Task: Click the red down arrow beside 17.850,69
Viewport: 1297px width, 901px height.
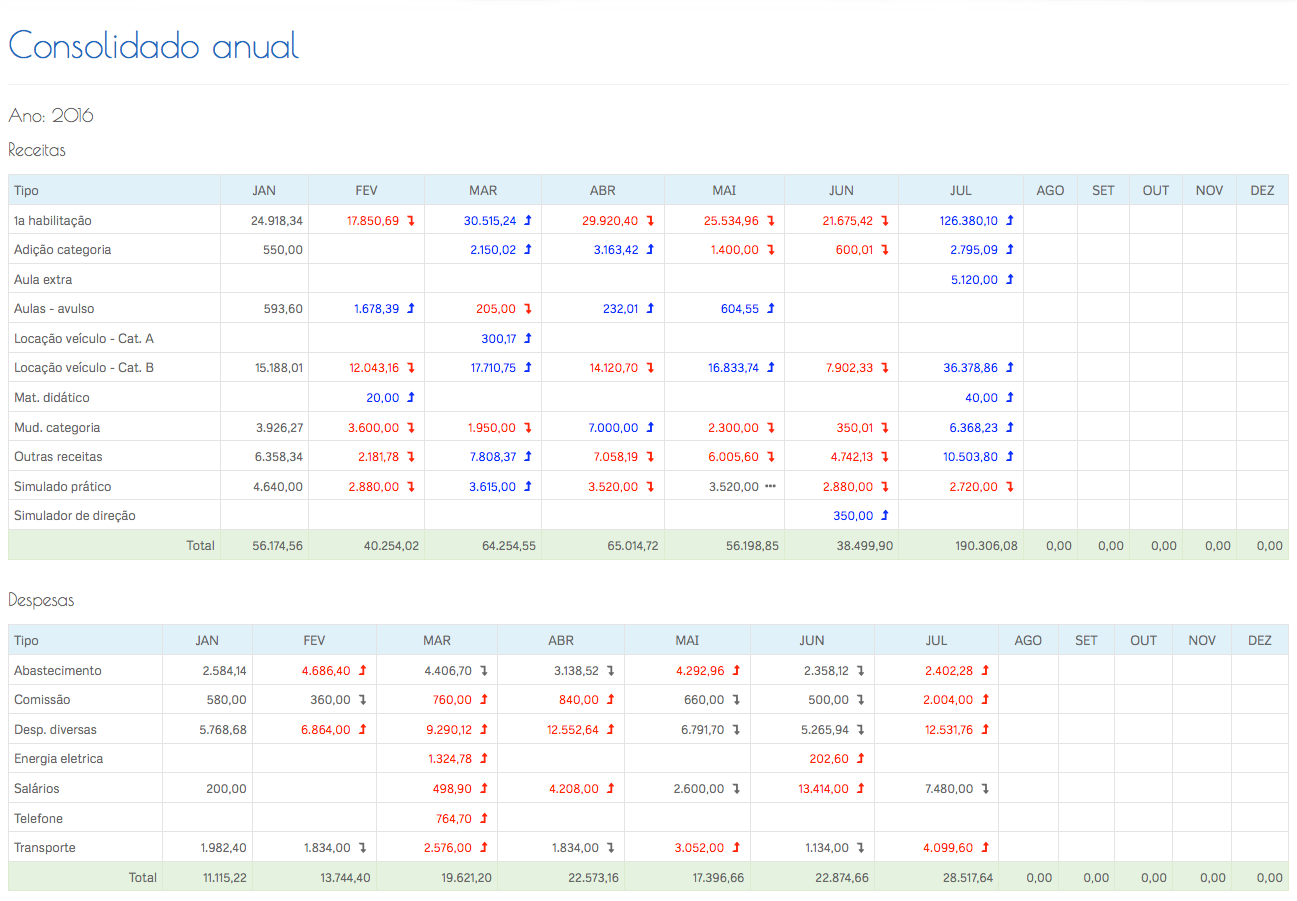Action: click(x=410, y=221)
